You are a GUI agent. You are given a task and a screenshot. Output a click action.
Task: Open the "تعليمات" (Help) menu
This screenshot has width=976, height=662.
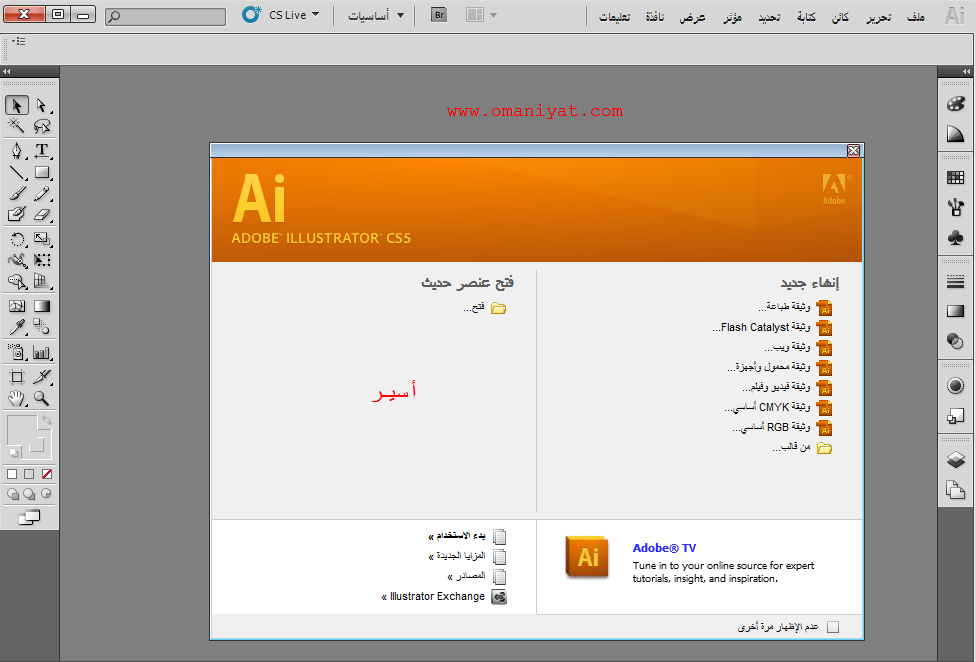(x=614, y=17)
